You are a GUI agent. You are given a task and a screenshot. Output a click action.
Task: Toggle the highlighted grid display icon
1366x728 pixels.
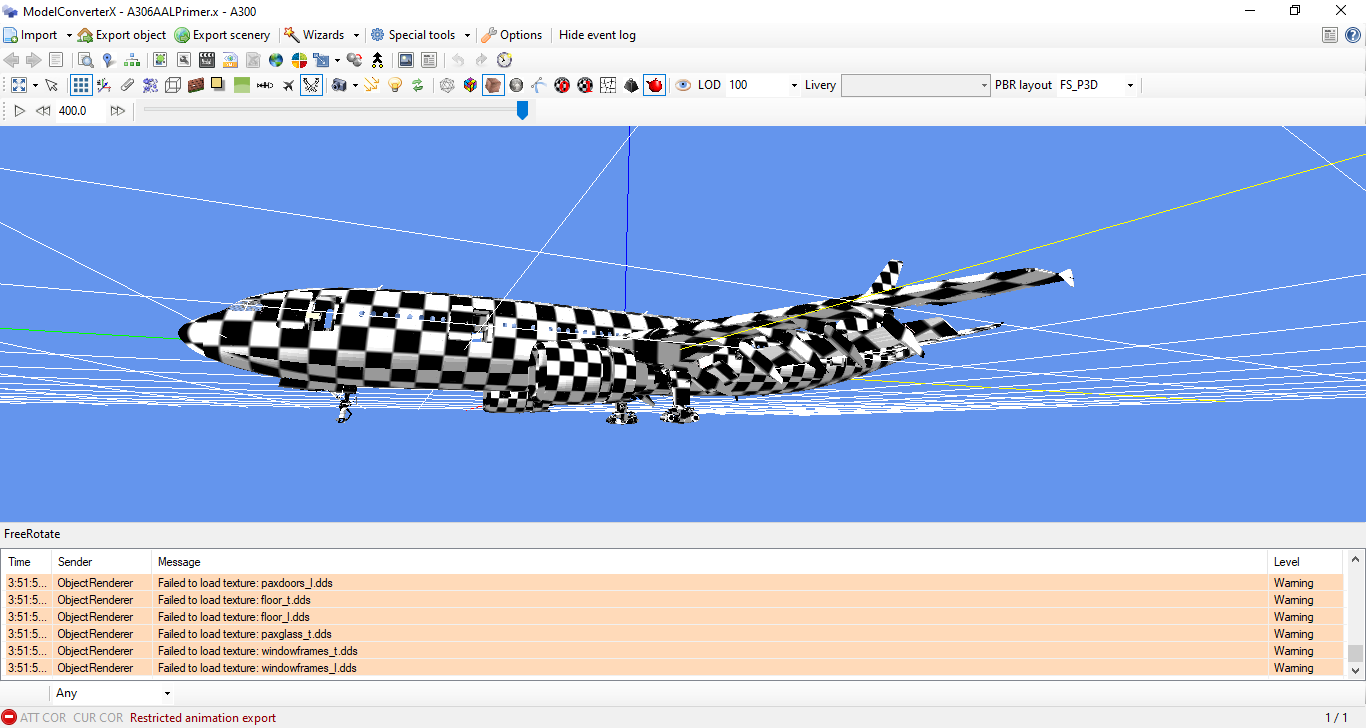[x=81, y=85]
